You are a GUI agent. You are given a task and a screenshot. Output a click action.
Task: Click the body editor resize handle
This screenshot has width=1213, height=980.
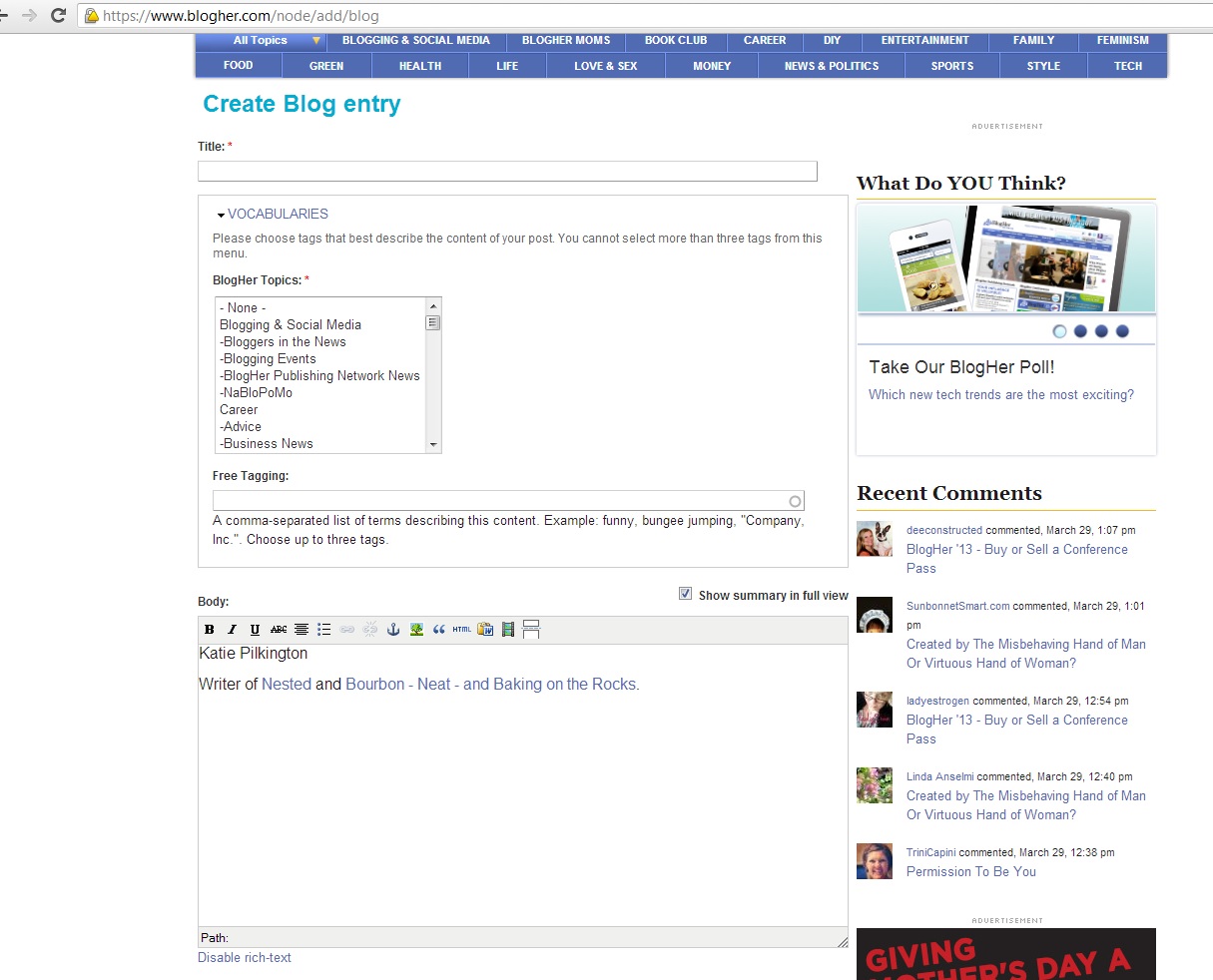(x=842, y=941)
